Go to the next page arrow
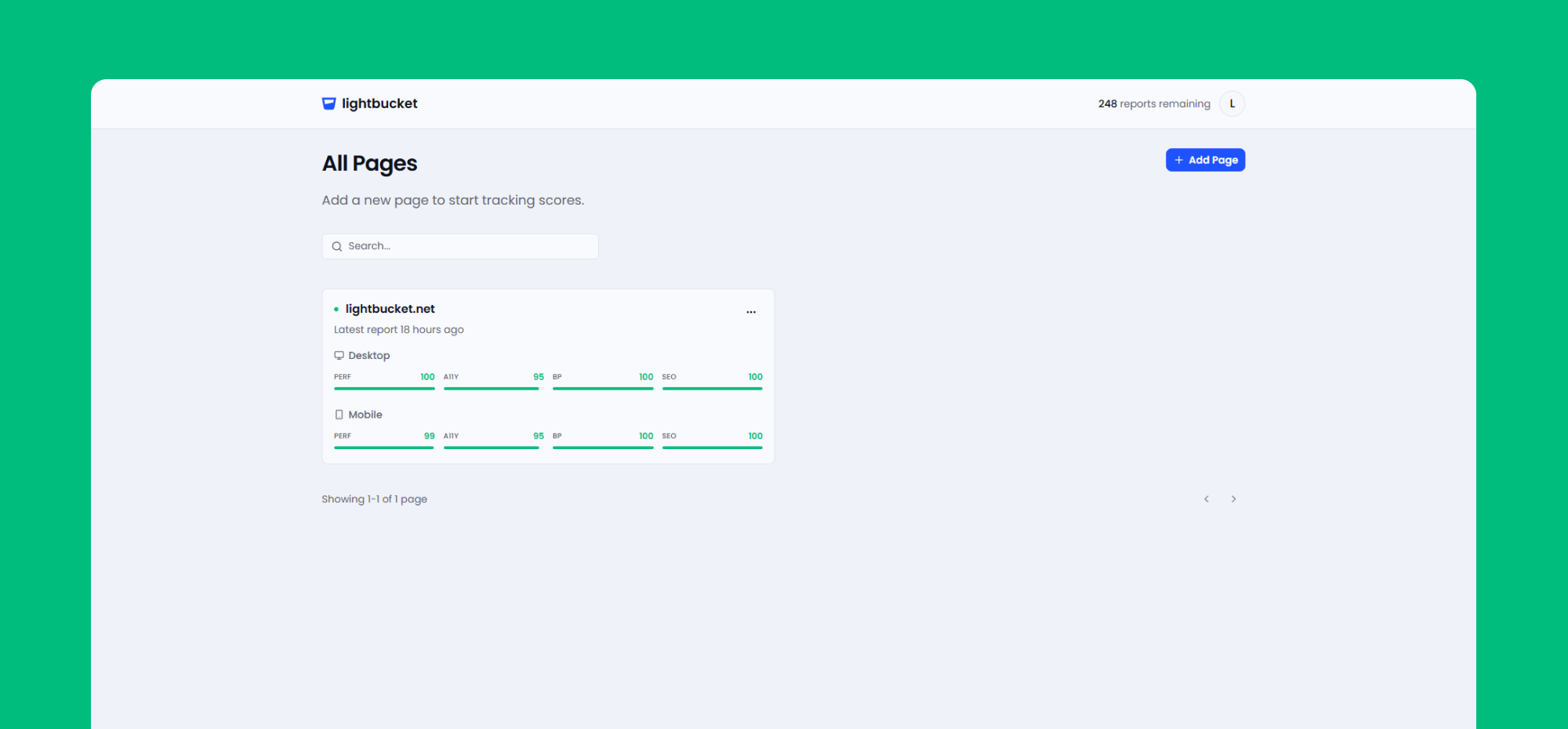 point(1233,499)
